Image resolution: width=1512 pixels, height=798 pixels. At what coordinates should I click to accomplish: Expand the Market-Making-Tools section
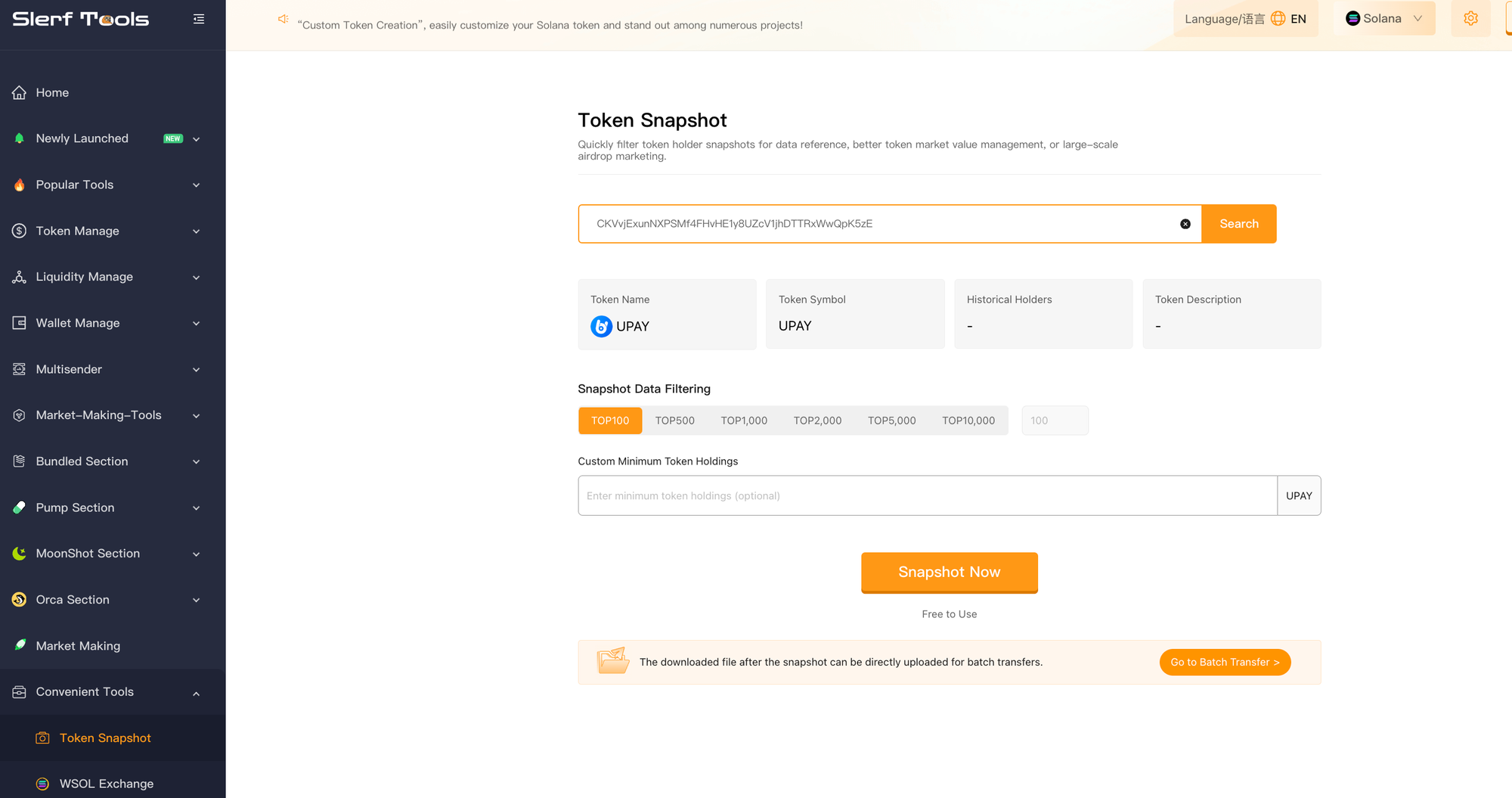pyautogui.click(x=197, y=416)
